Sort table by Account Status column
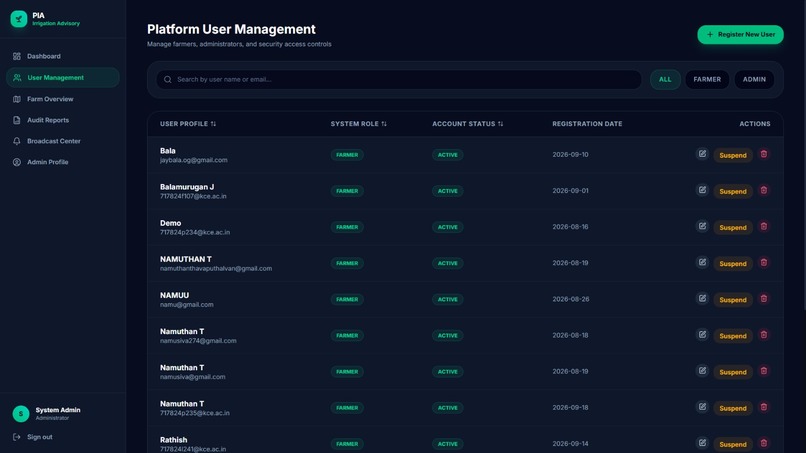Screen dimensions: 806x453 tap(467, 124)
